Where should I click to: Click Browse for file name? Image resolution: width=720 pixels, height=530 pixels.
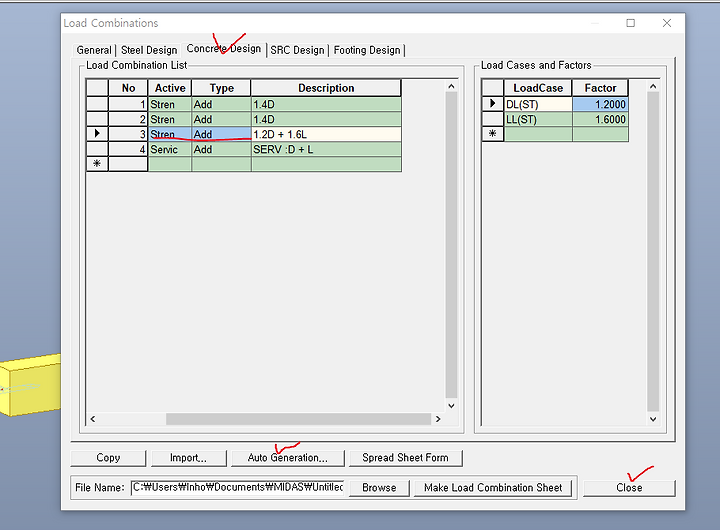coord(379,488)
